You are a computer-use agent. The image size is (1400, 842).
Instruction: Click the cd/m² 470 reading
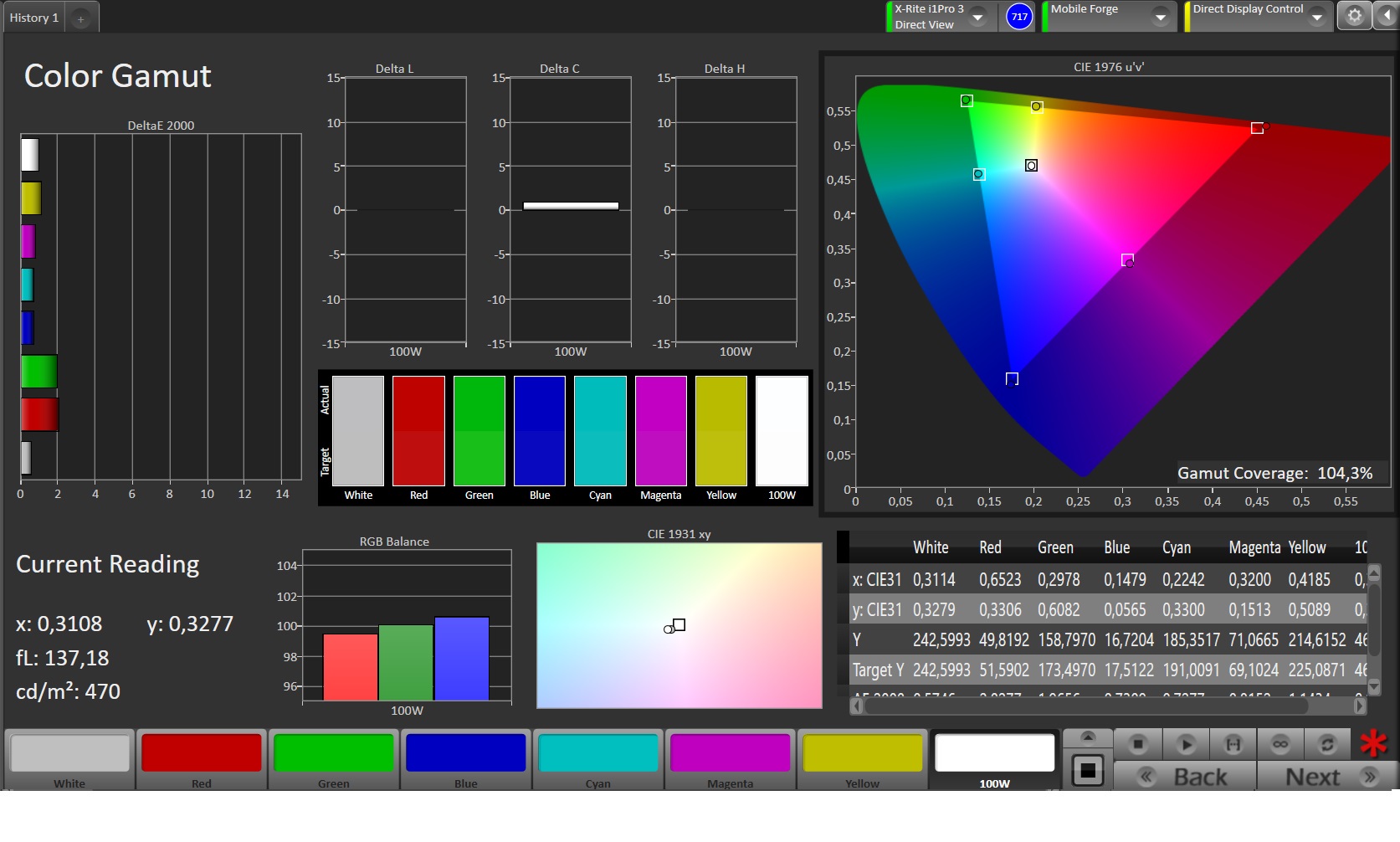(x=69, y=691)
